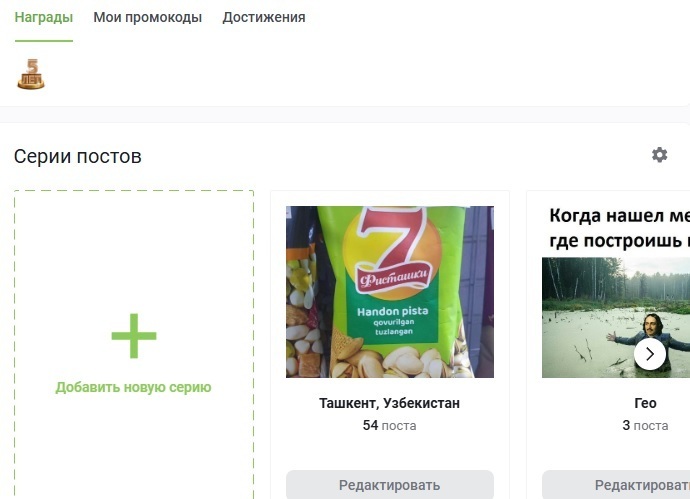Click the 54 поста count
The height and width of the screenshot is (499, 690).
(389, 426)
